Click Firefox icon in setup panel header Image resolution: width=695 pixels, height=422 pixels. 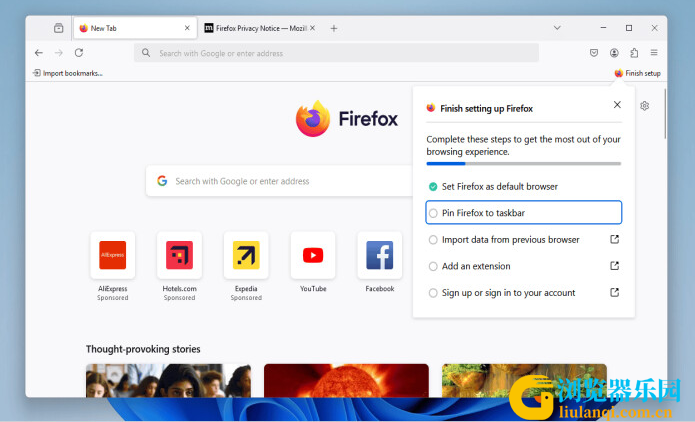[430, 108]
